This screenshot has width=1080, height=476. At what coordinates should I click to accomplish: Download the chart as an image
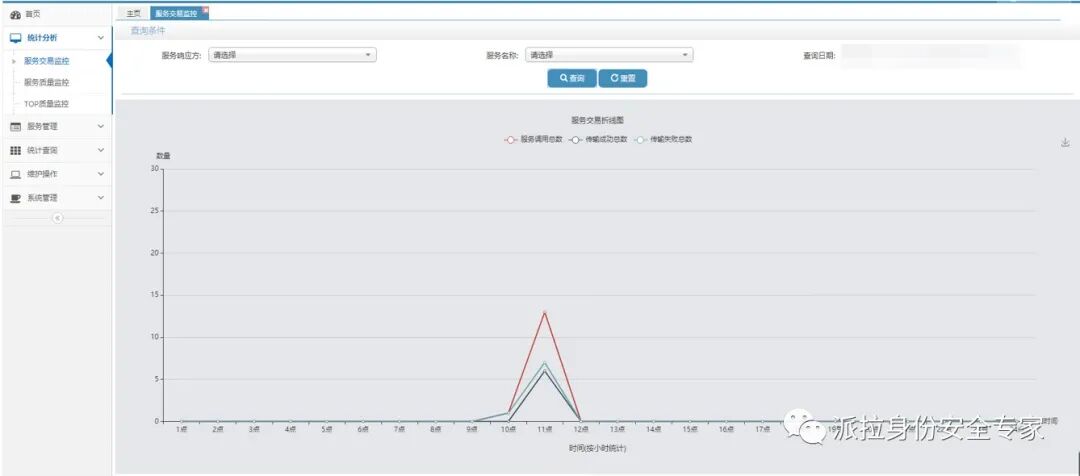coord(1065,143)
